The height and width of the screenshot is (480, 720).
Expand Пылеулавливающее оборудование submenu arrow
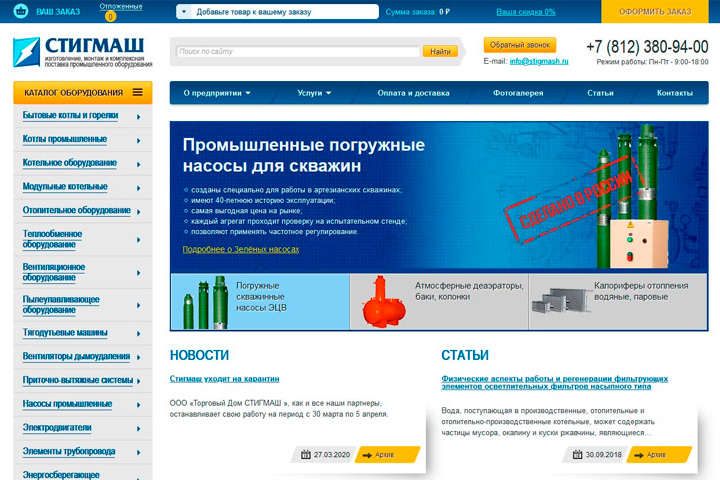138,305
